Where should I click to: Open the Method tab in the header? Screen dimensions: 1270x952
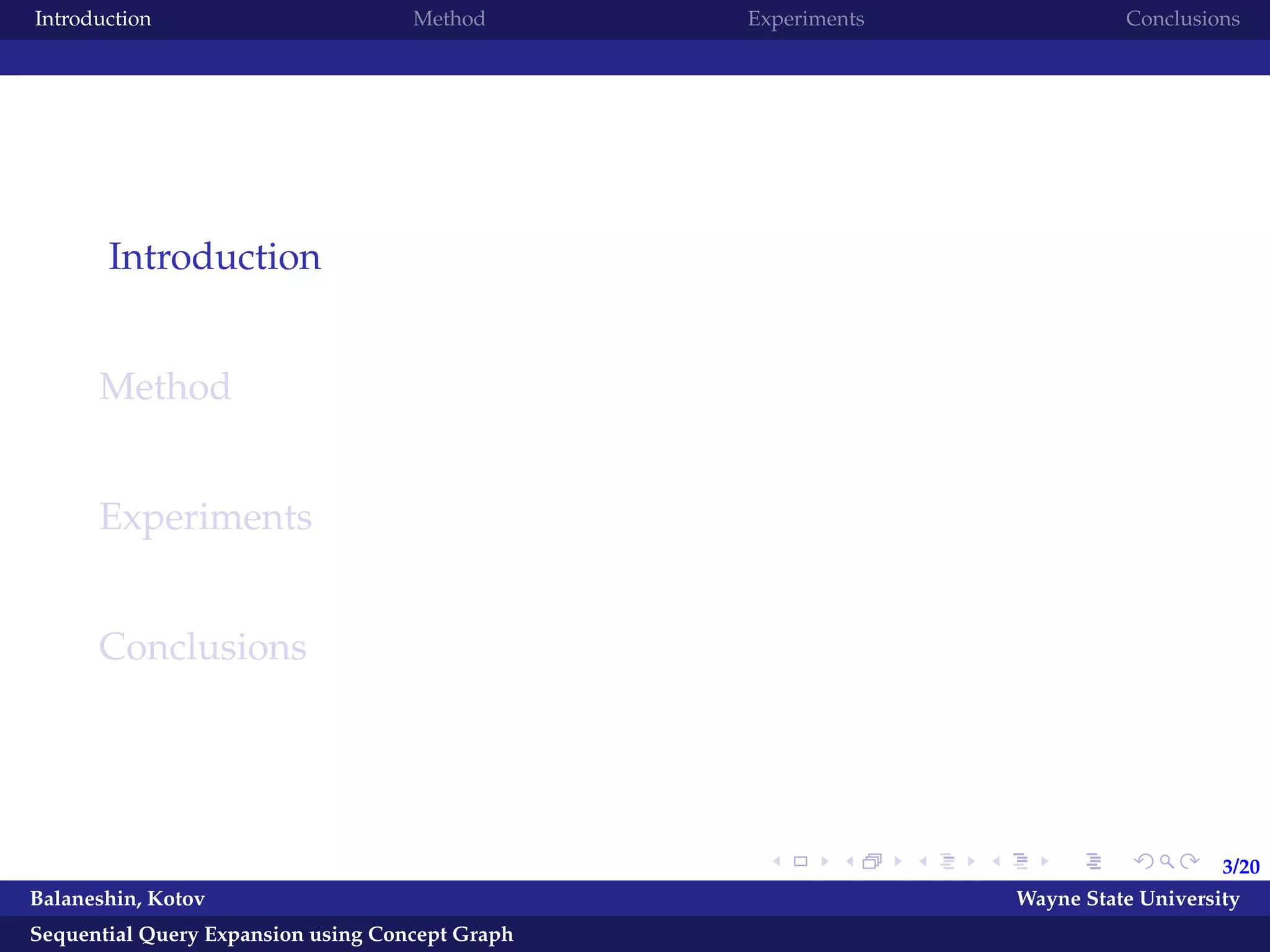[449, 19]
